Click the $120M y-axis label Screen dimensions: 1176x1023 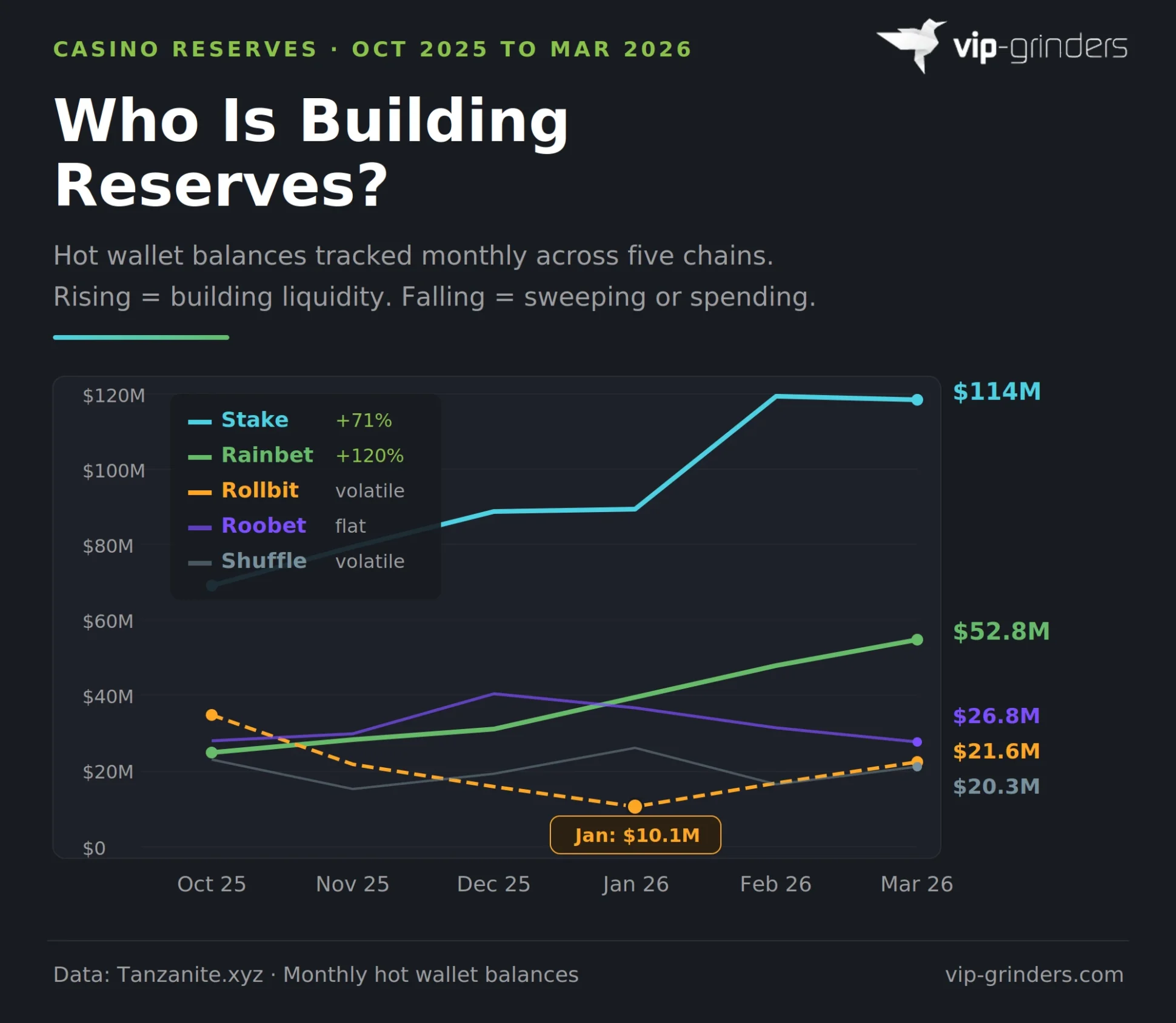pyautogui.click(x=114, y=396)
